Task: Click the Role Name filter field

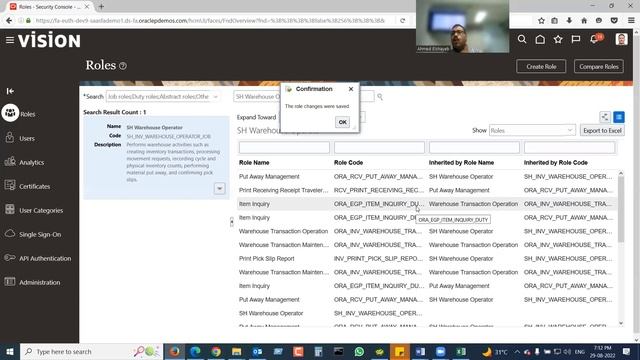Action: (x=284, y=147)
